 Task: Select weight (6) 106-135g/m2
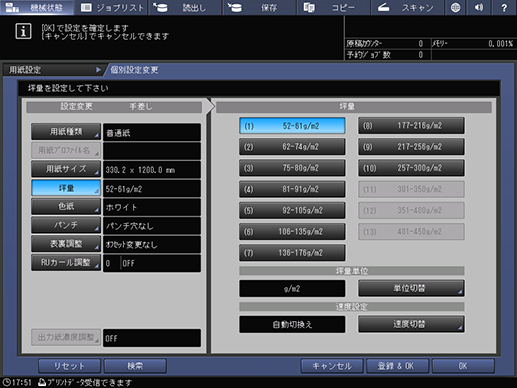click(x=292, y=231)
